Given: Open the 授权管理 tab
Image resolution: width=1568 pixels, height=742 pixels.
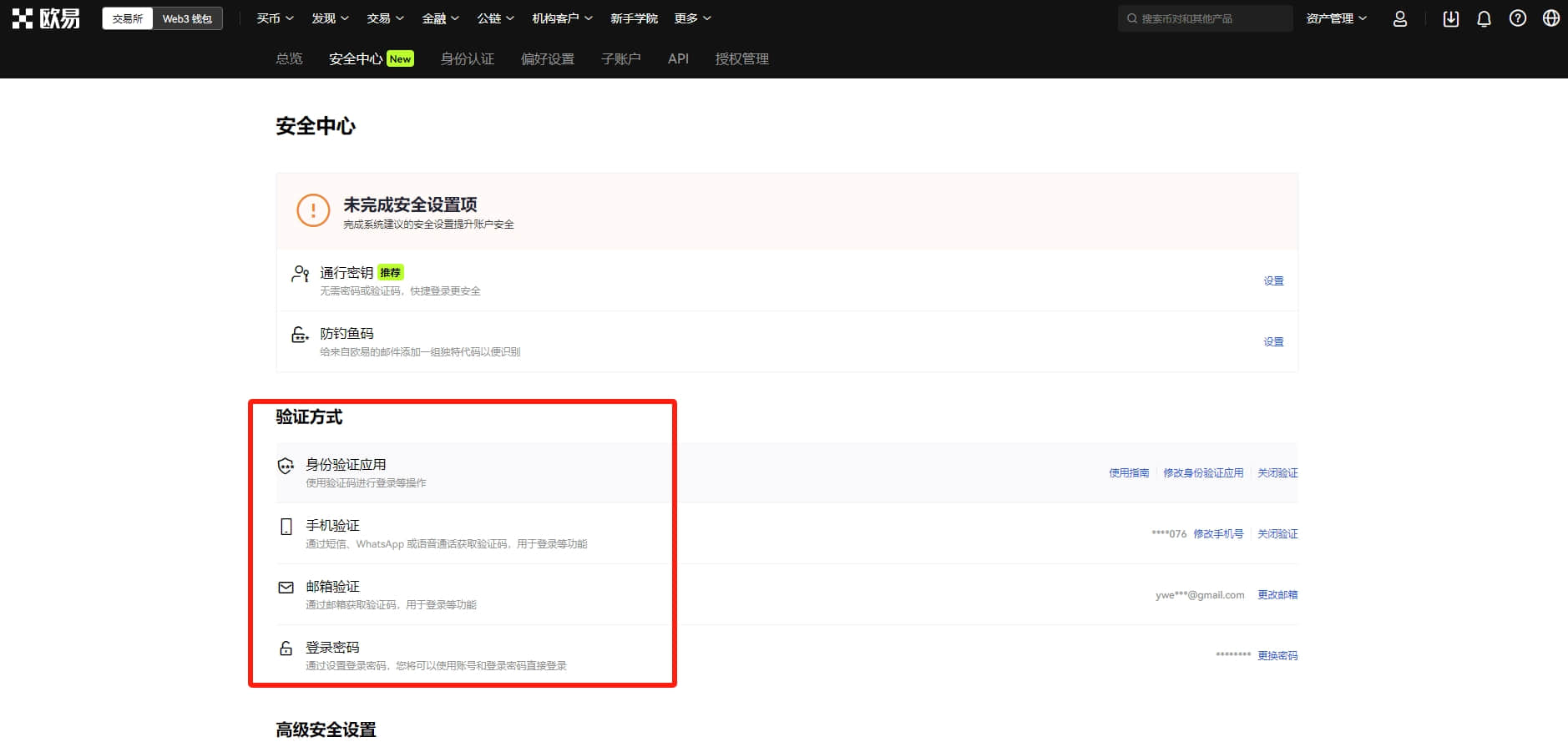Looking at the screenshot, I should coord(742,58).
